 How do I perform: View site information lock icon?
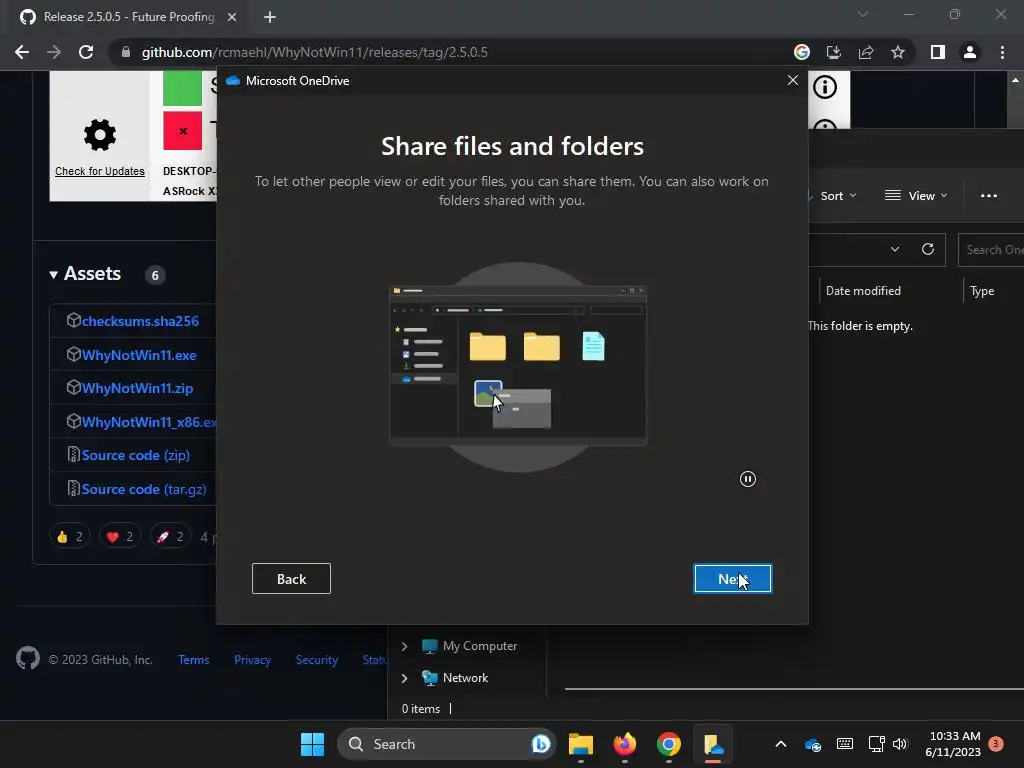[x=125, y=52]
